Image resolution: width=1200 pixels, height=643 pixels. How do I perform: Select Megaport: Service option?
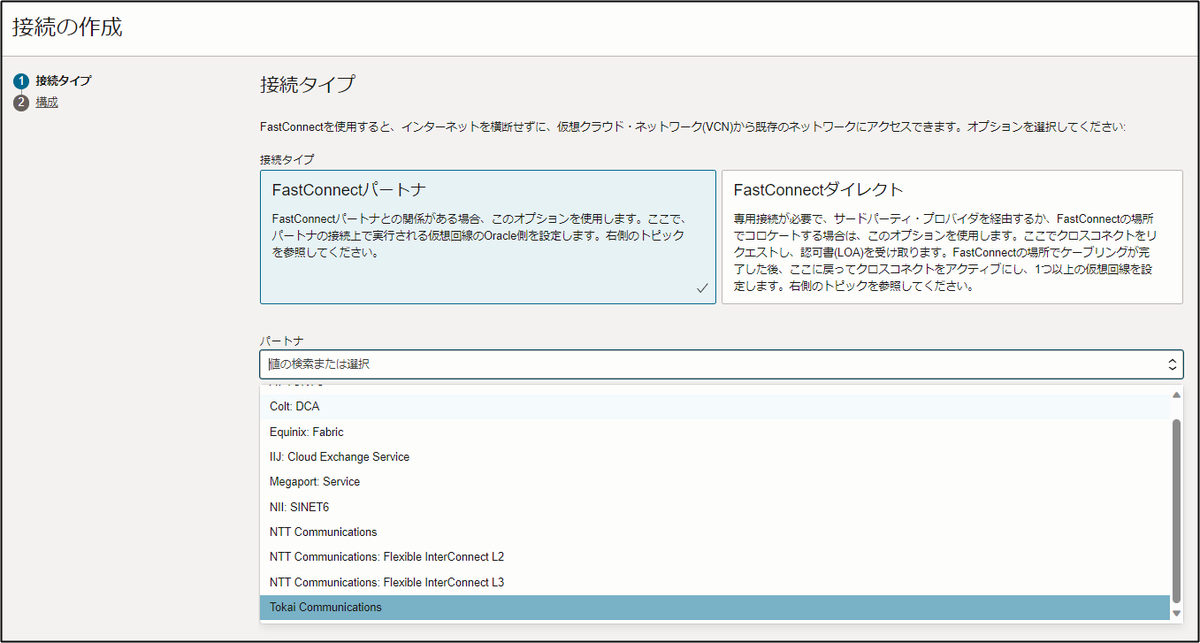pyautogui.click(x=714, y=482)
